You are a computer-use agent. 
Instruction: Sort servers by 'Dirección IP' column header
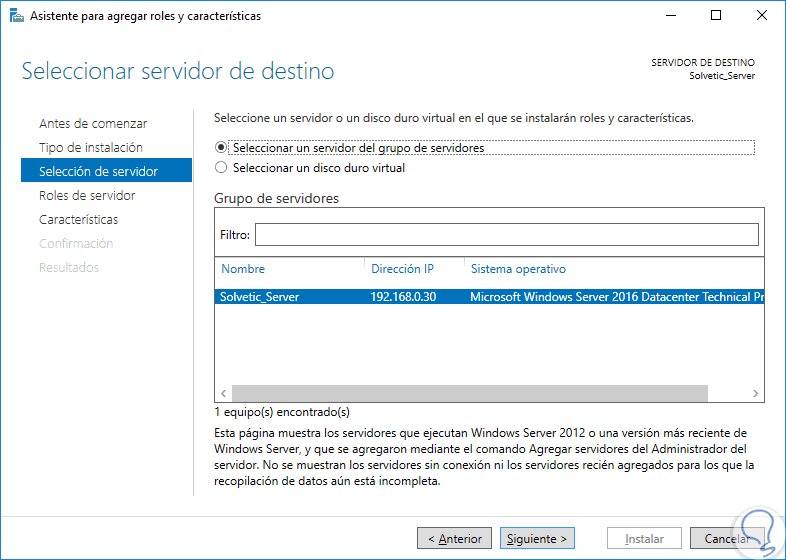tap(402, 269)
